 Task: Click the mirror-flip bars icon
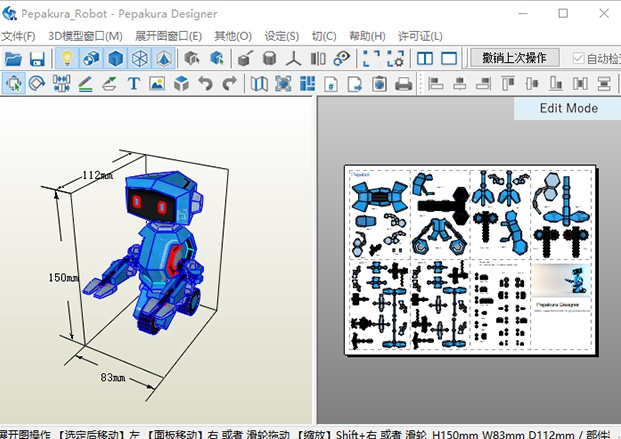(x=318, y=59)
